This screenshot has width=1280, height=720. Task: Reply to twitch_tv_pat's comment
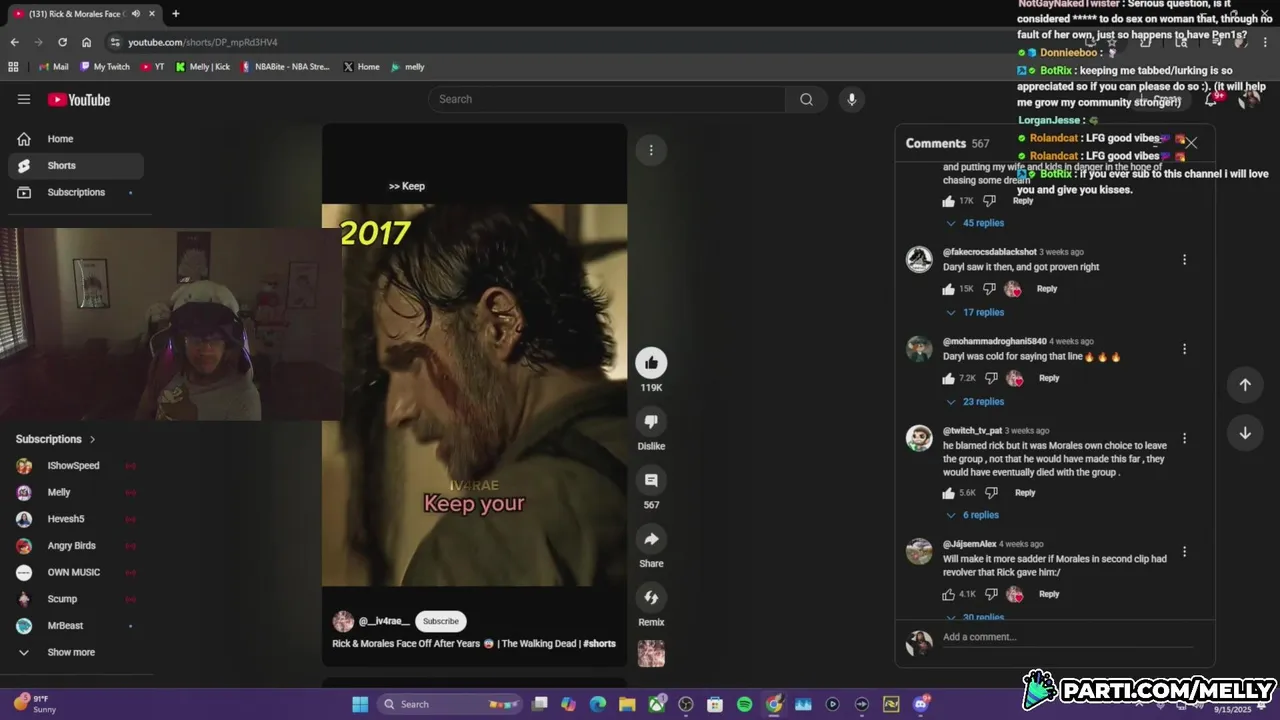point(1025,493)
